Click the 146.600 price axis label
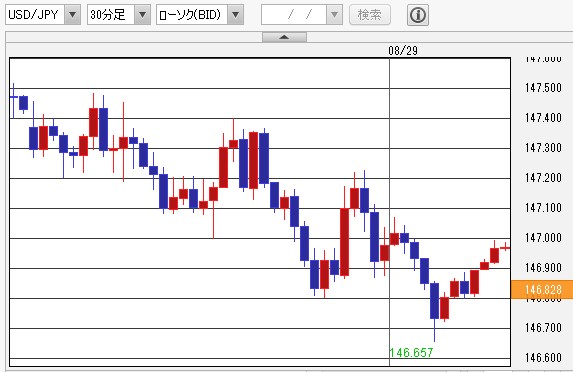The image size is (573, 372). (x=543, y=357)
